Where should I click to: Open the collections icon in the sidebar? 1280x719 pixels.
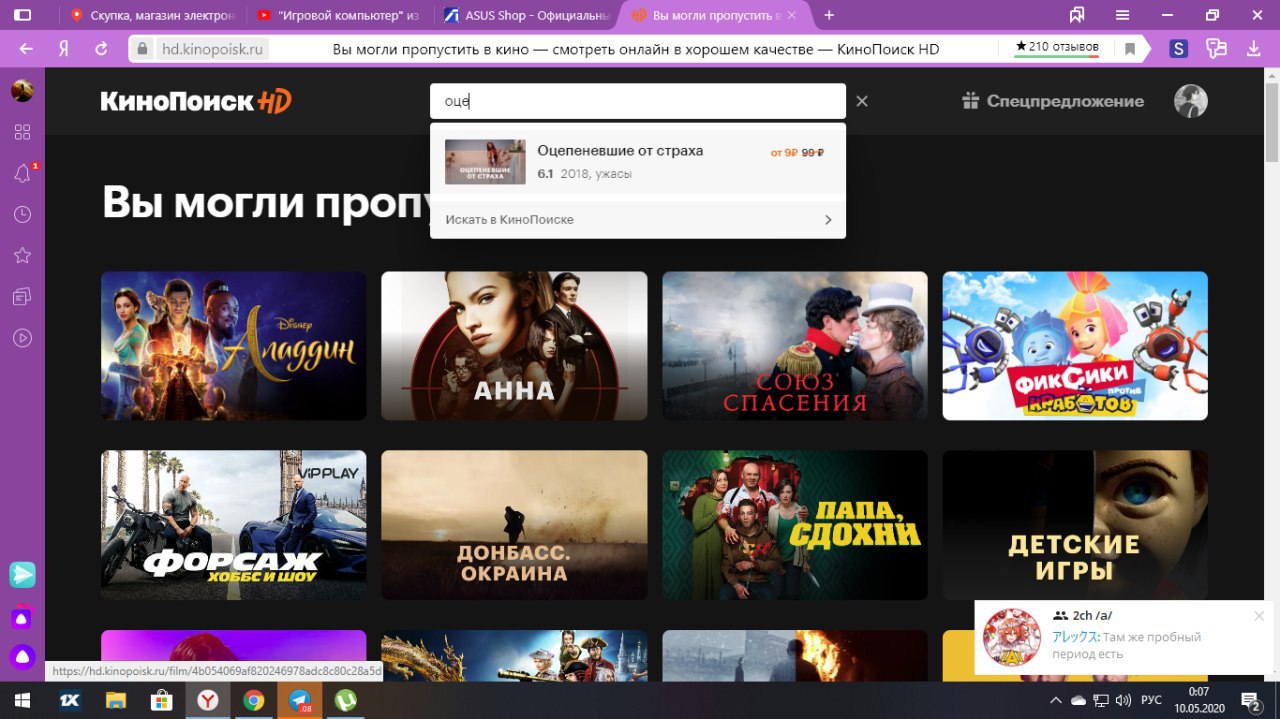22,297
